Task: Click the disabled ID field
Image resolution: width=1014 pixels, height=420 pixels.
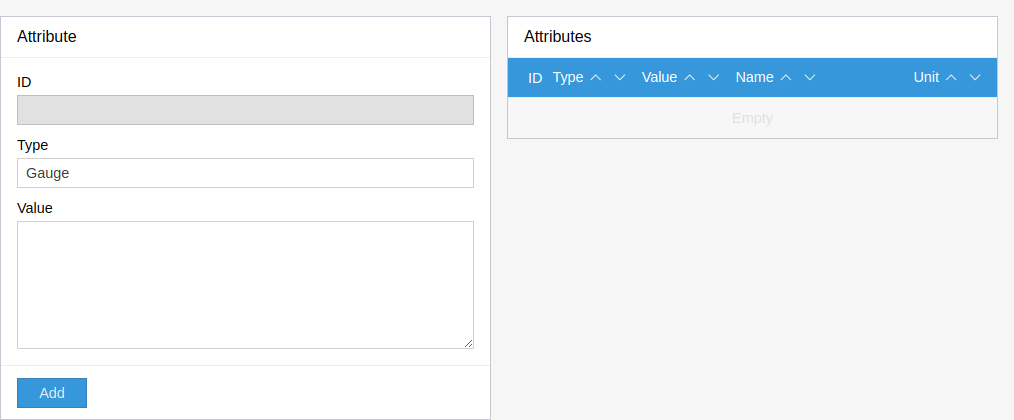Action: click(245, 110)
